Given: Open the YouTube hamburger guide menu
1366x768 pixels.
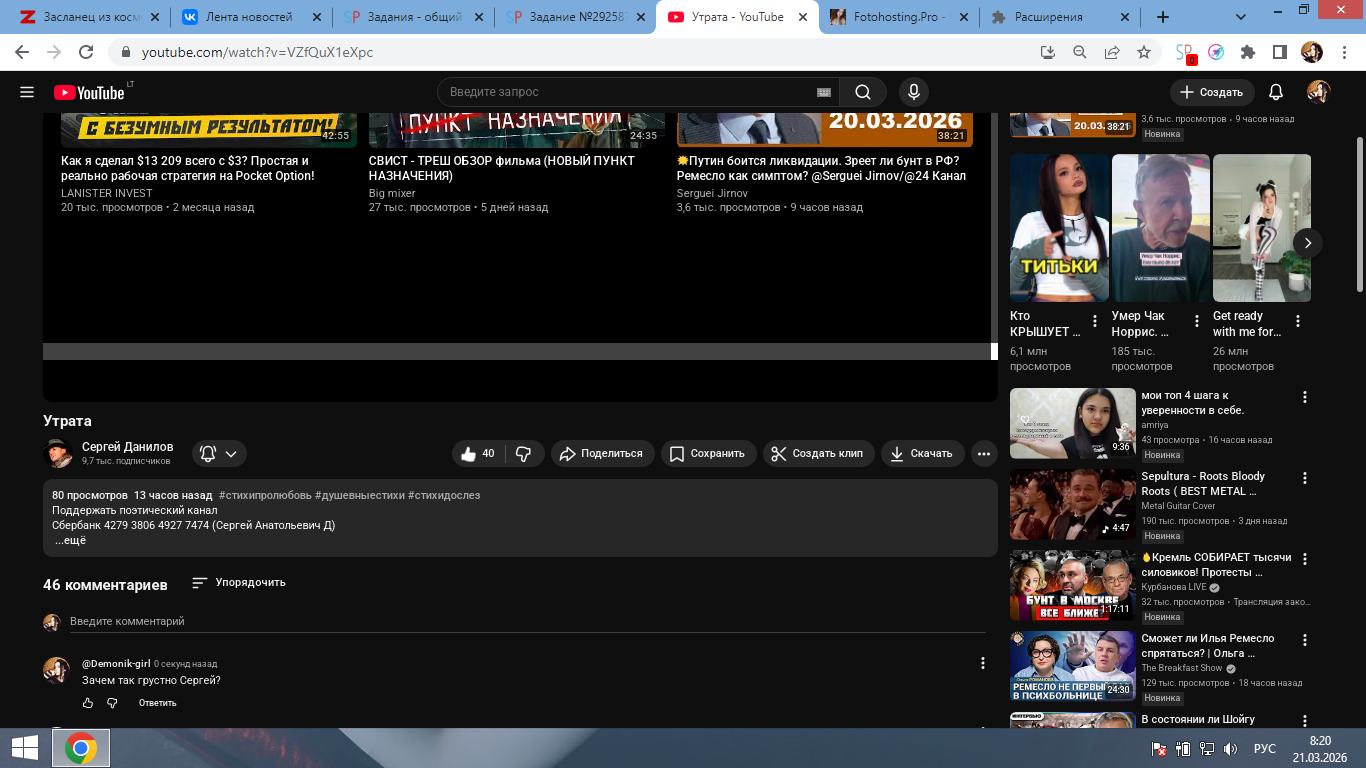Looking at the screenshot, I should (27, 92).
